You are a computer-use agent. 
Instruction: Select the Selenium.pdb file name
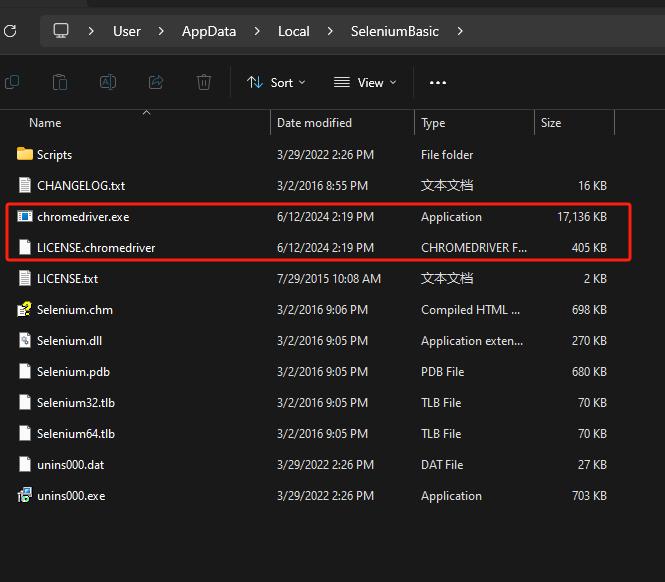73,372
